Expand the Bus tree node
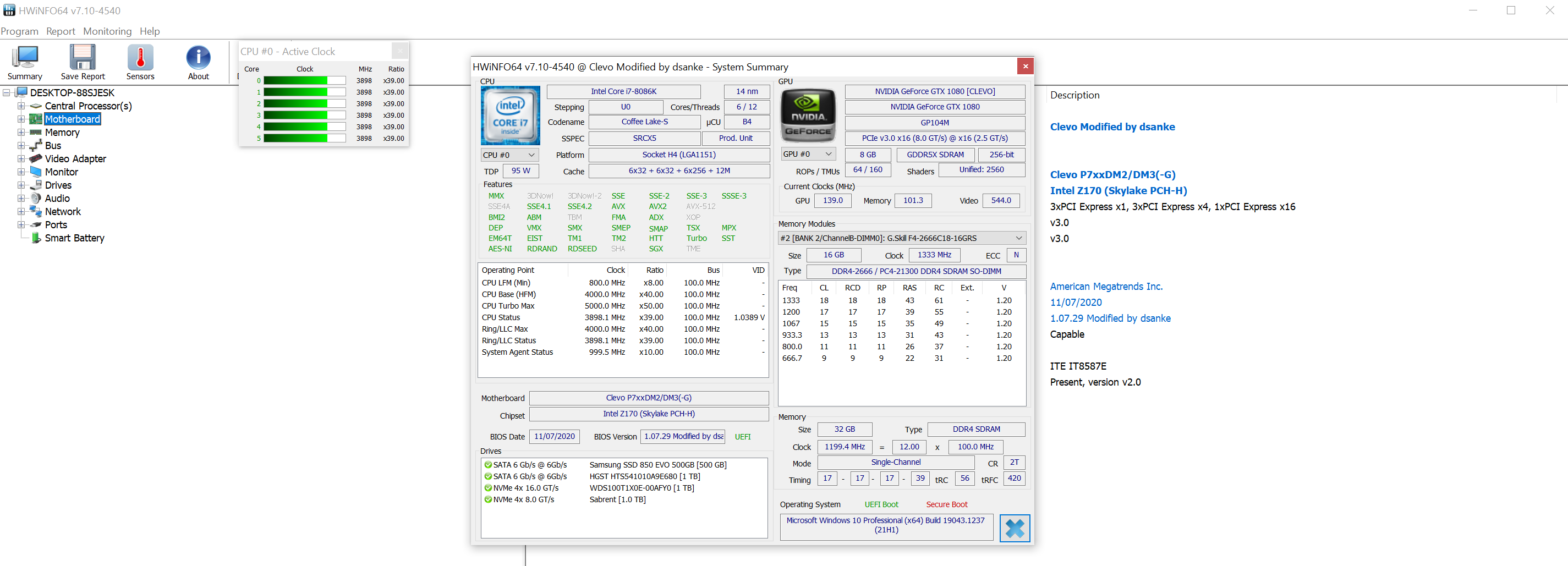The height and width of the screenshot is (566, 1568). 21,145
